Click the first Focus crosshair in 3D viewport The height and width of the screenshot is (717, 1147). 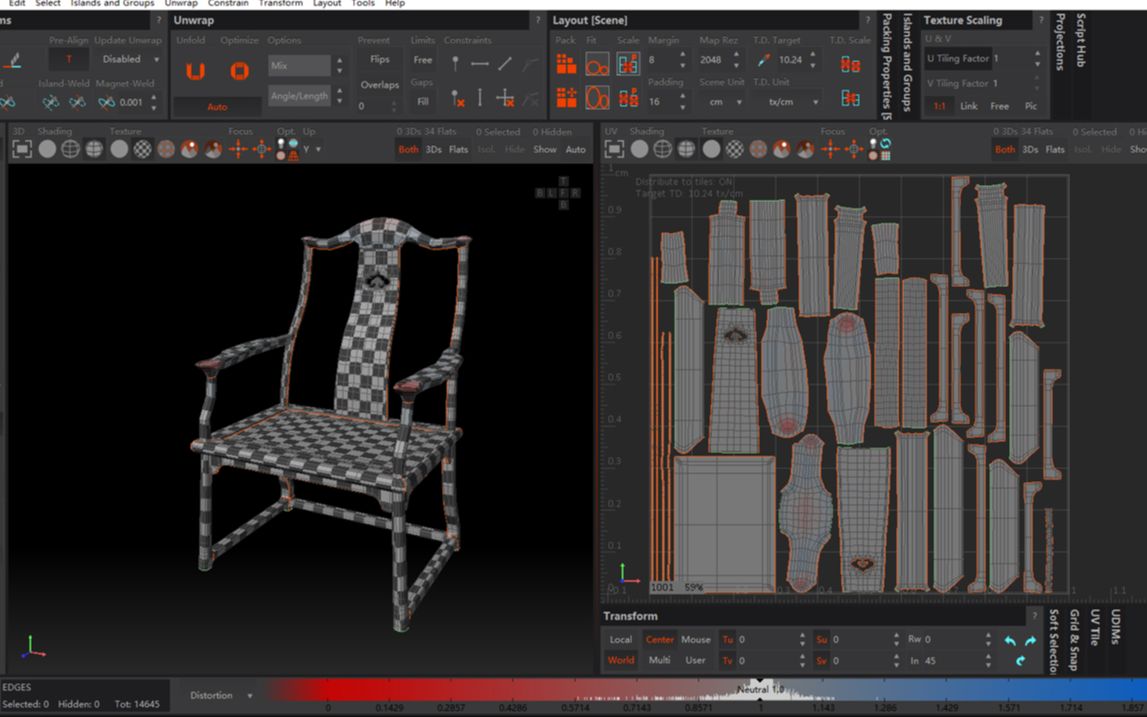(238, 149)
